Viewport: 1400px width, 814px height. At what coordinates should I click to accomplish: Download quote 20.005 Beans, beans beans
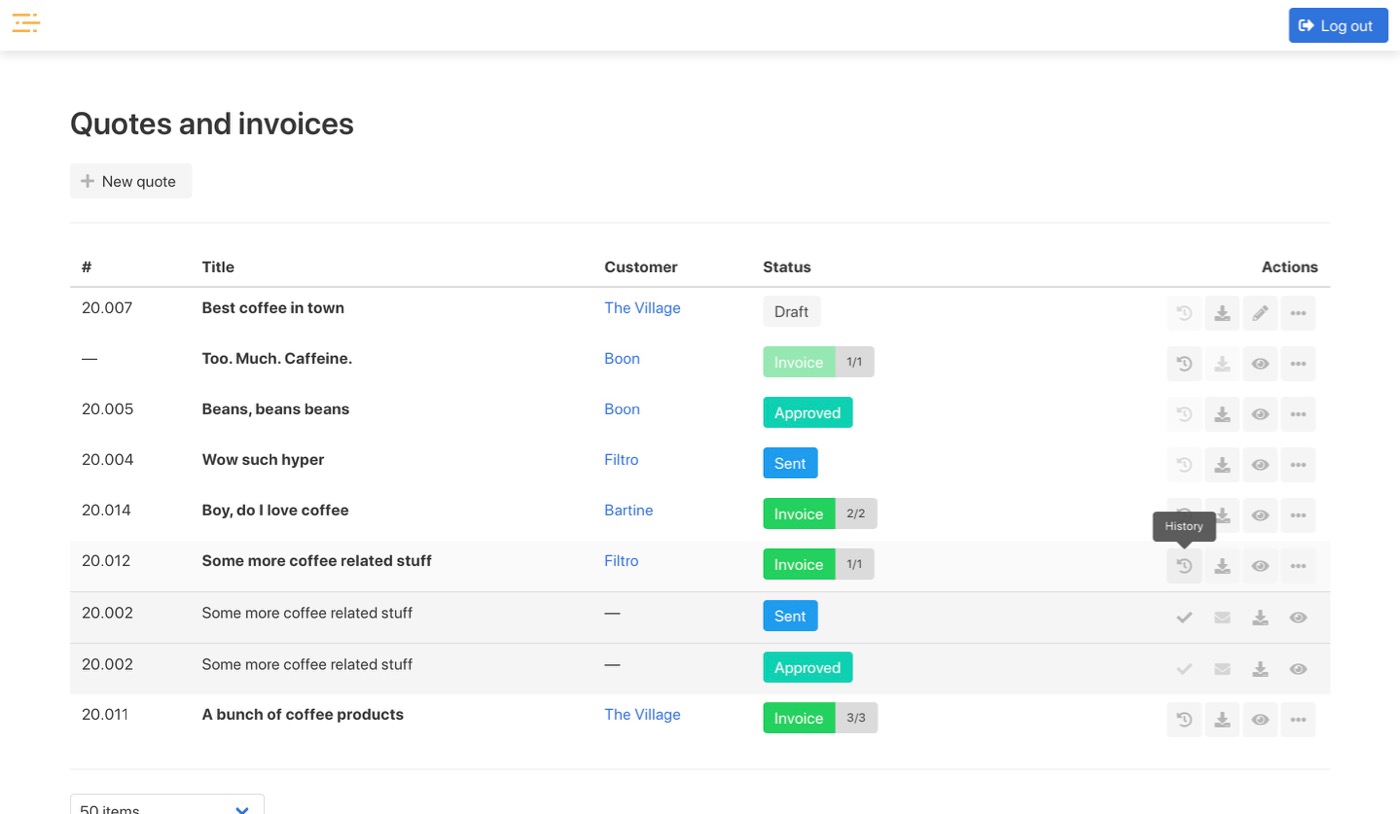coord(1222,414)
